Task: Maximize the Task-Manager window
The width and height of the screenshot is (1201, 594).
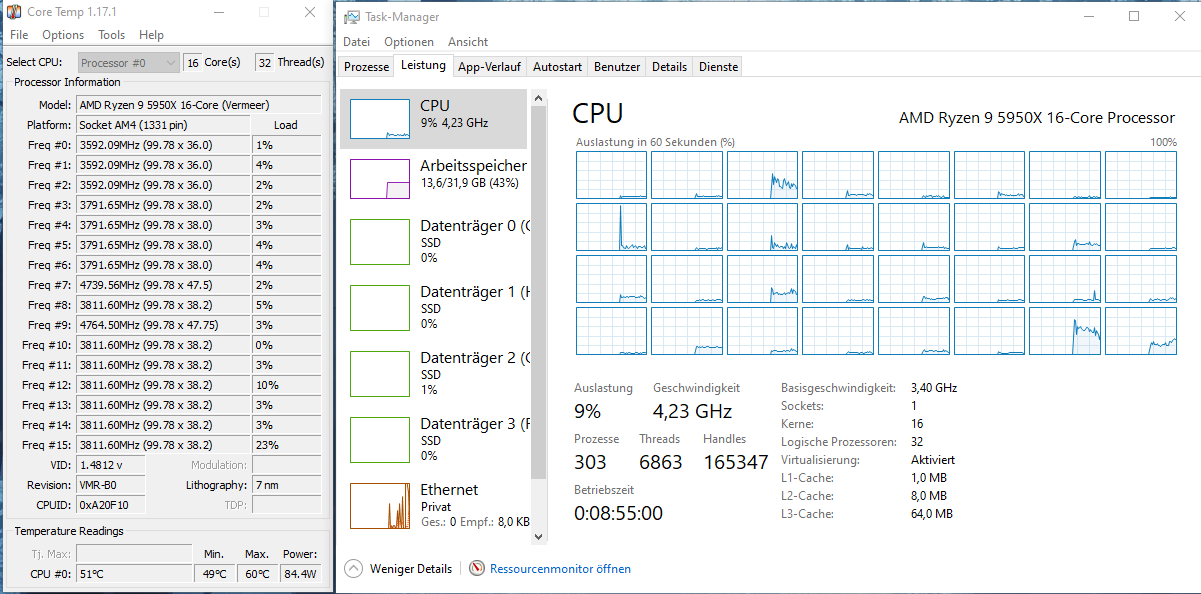Action: coord(1133,16)
